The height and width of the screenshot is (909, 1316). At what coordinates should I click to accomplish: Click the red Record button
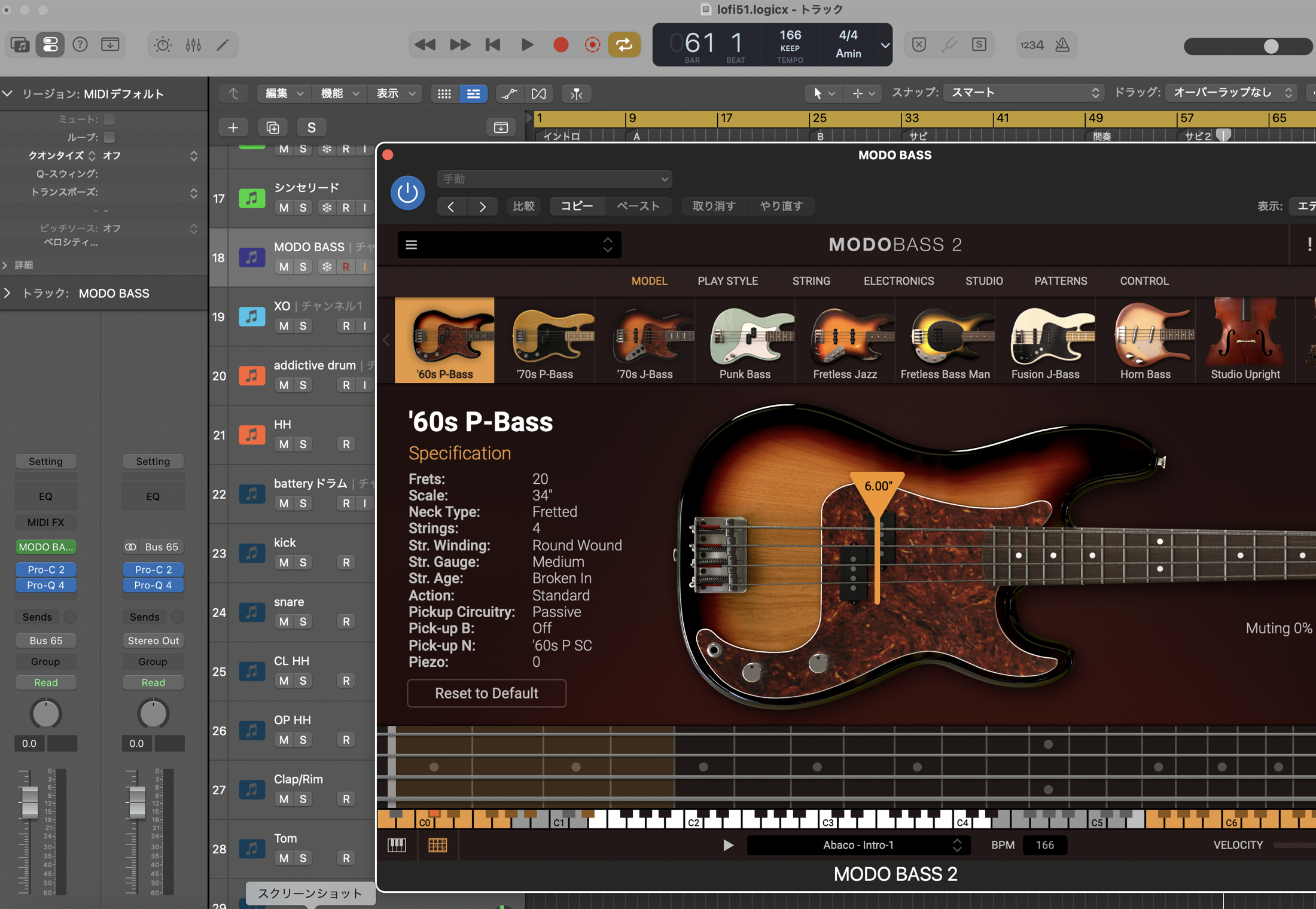pos(560,45)
